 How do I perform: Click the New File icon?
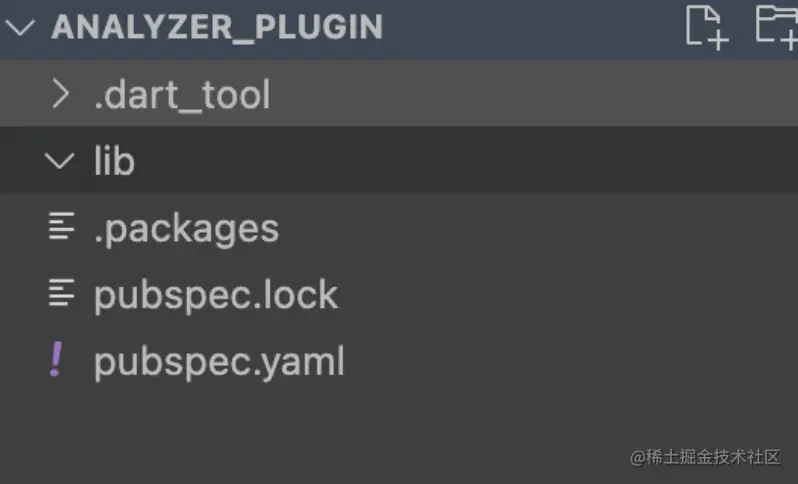pos(706,25)
